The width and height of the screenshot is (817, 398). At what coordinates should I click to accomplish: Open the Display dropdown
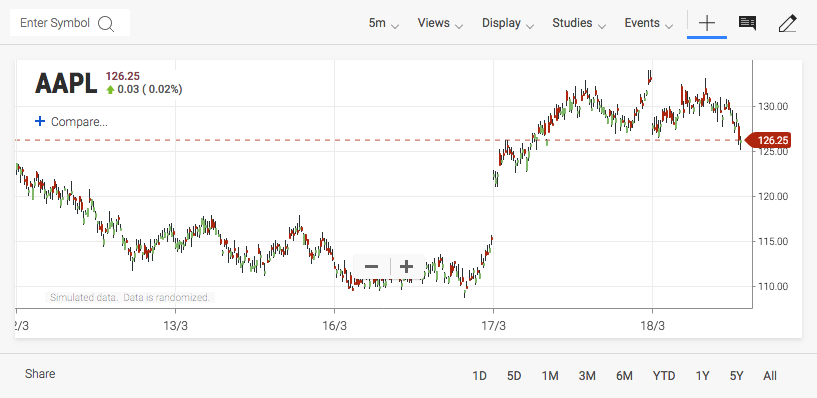point(507,23)
